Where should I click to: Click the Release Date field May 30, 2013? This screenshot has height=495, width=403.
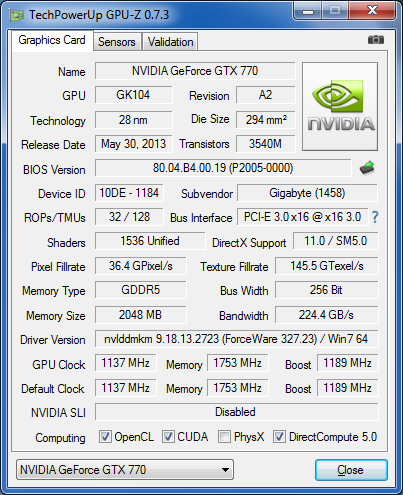click(133, 144)
